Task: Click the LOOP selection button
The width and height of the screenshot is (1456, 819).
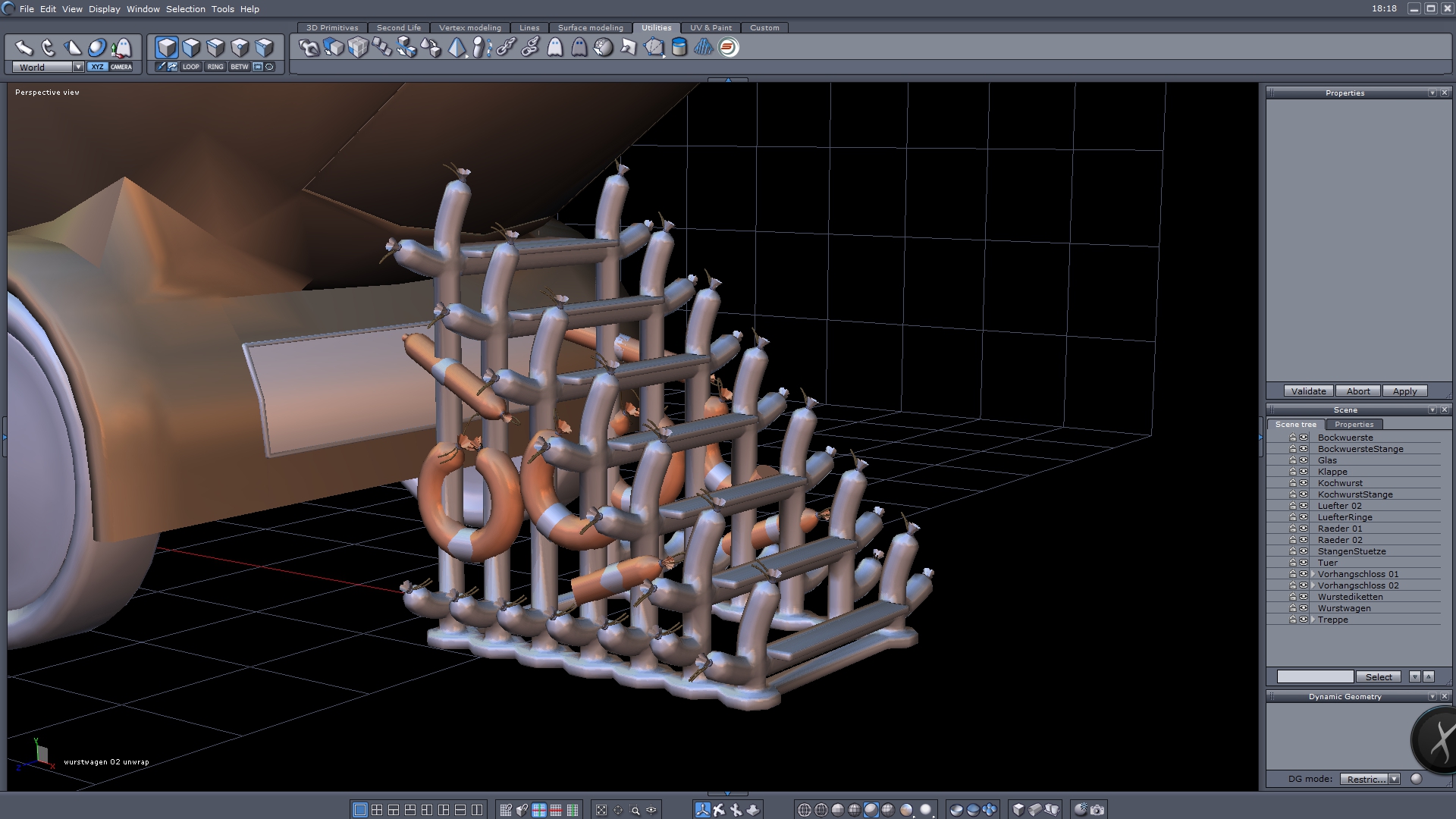Action: click(190, 67)
